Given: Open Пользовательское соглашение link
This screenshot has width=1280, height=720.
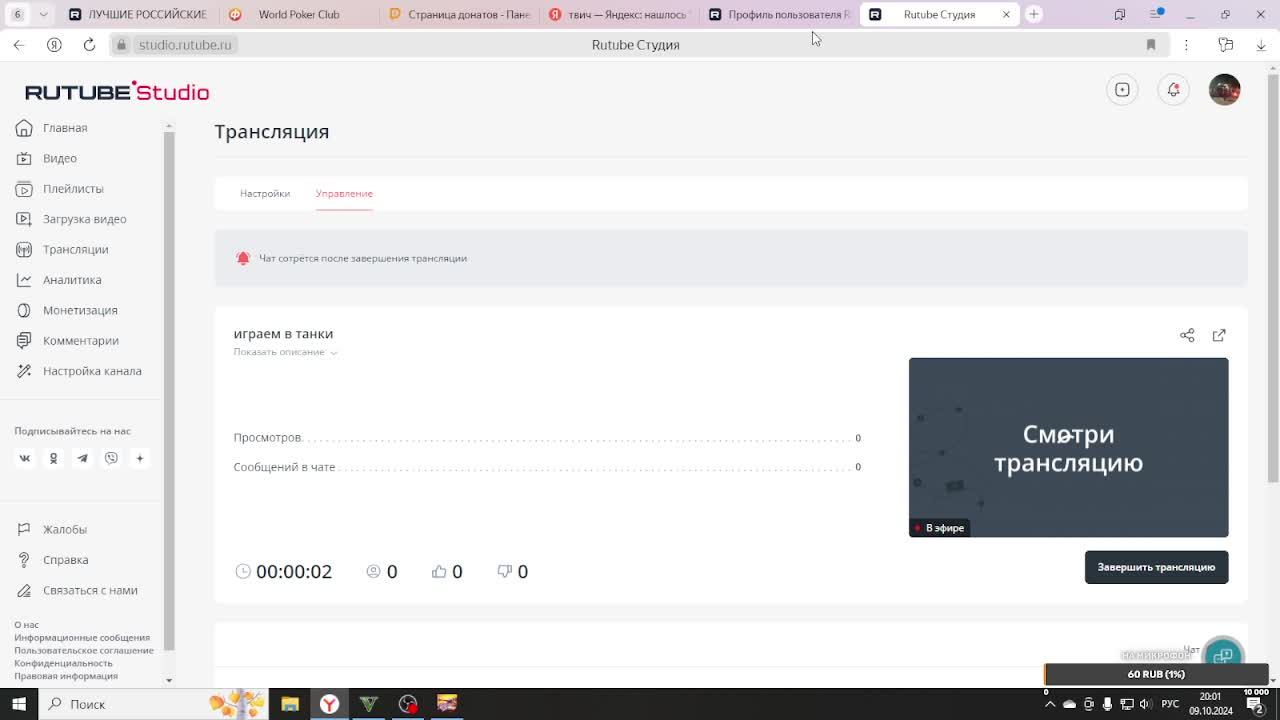Looking at the screenshot, I should pyautogui.click(x=84, y=650).
